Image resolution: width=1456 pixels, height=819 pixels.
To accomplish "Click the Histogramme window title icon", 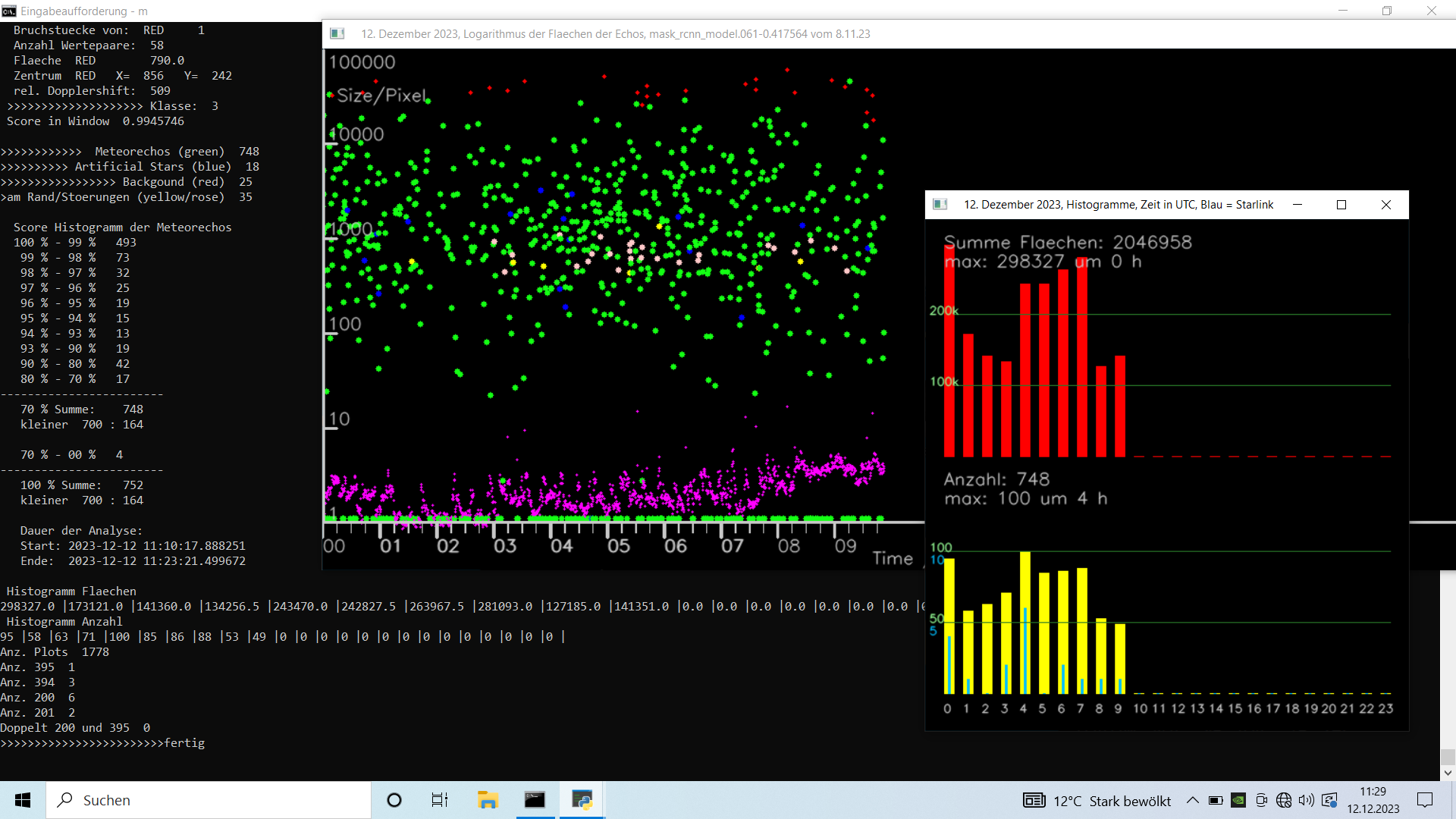I will [940, 205].
